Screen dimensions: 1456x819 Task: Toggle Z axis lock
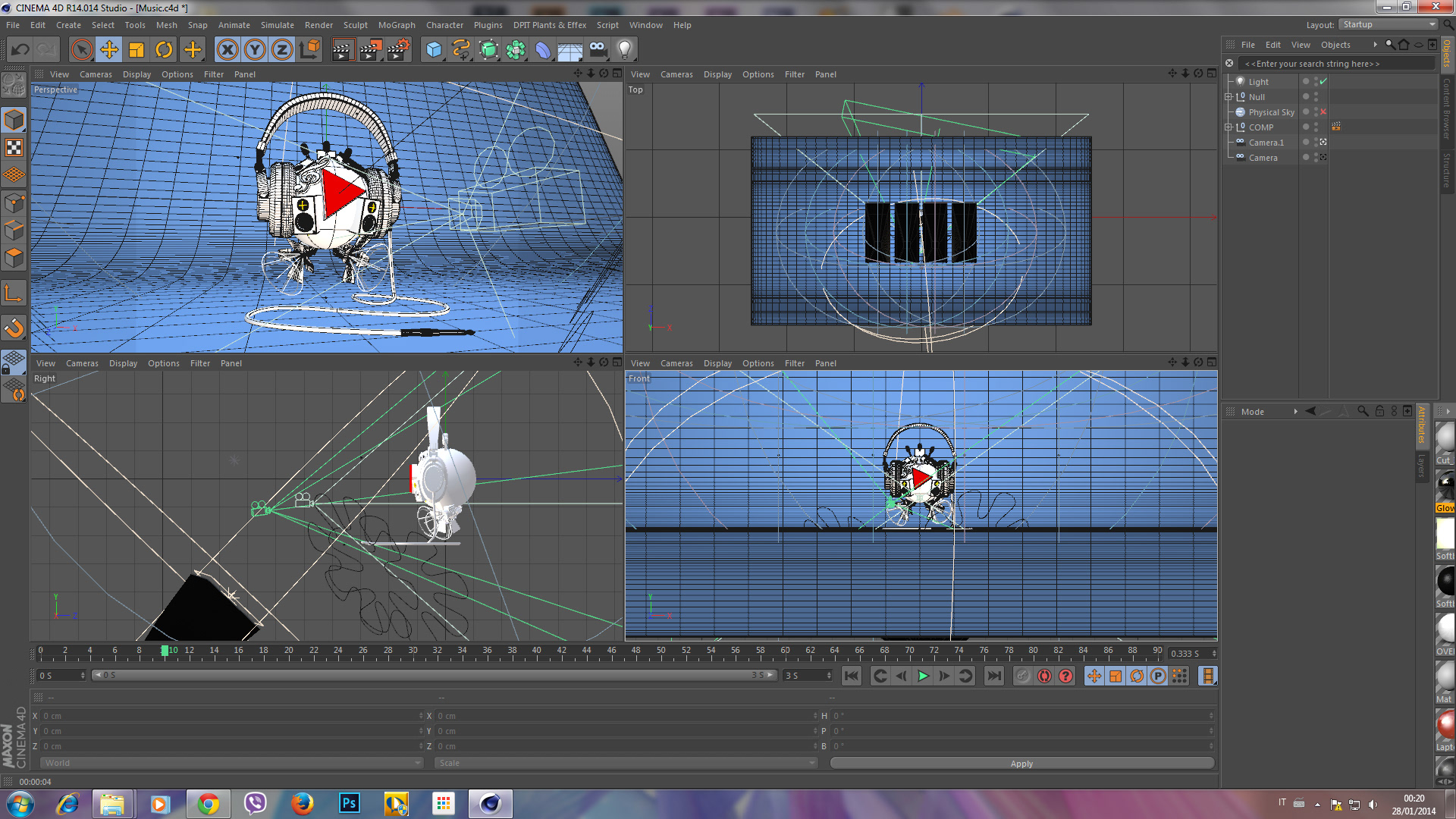coord(282,50)
